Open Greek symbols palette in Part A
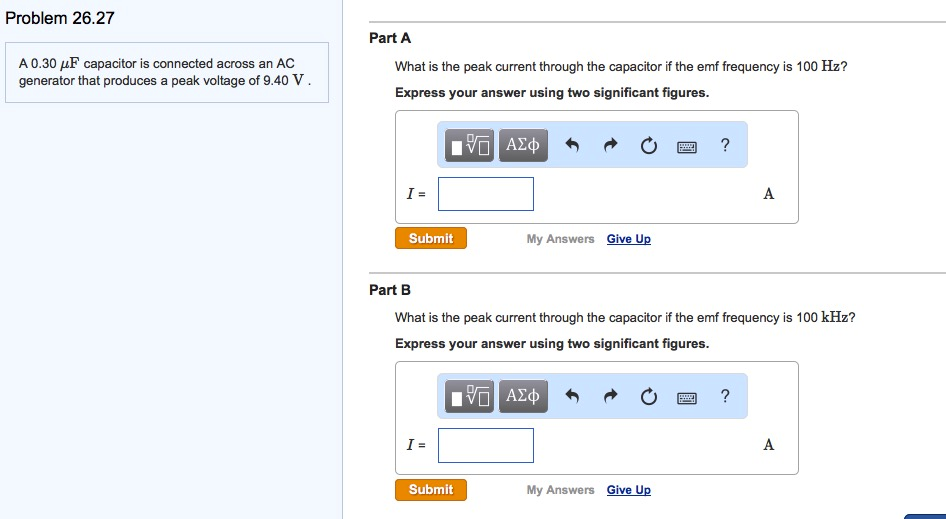This screenshot has width=946, height=519. click(523, 146)
